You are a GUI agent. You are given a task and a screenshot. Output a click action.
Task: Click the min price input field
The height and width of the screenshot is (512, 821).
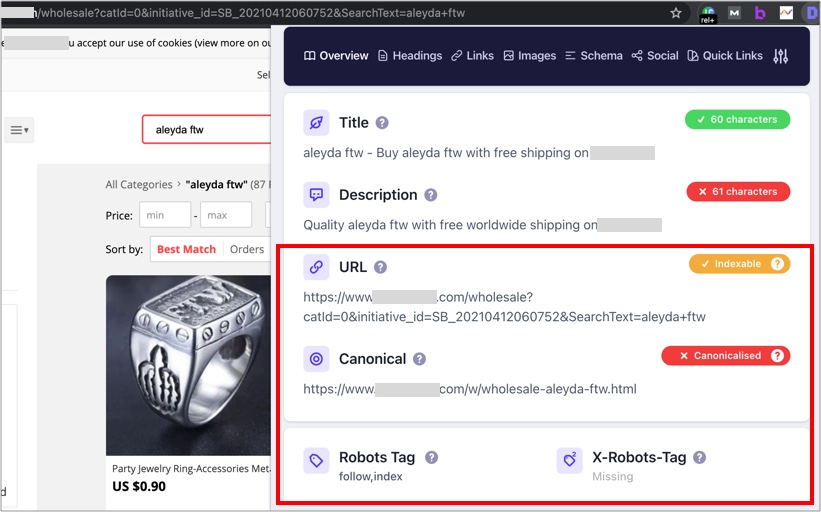pos(165,215)
